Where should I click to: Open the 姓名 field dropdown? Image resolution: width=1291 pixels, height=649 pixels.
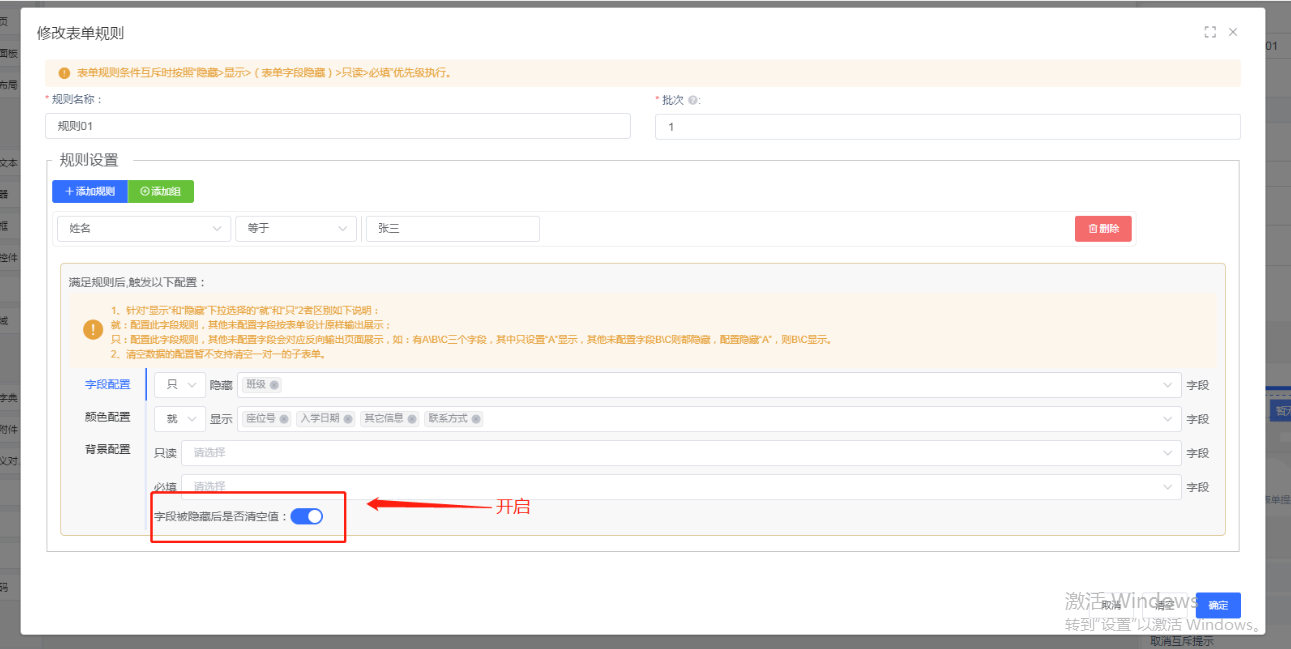[143, 229]
